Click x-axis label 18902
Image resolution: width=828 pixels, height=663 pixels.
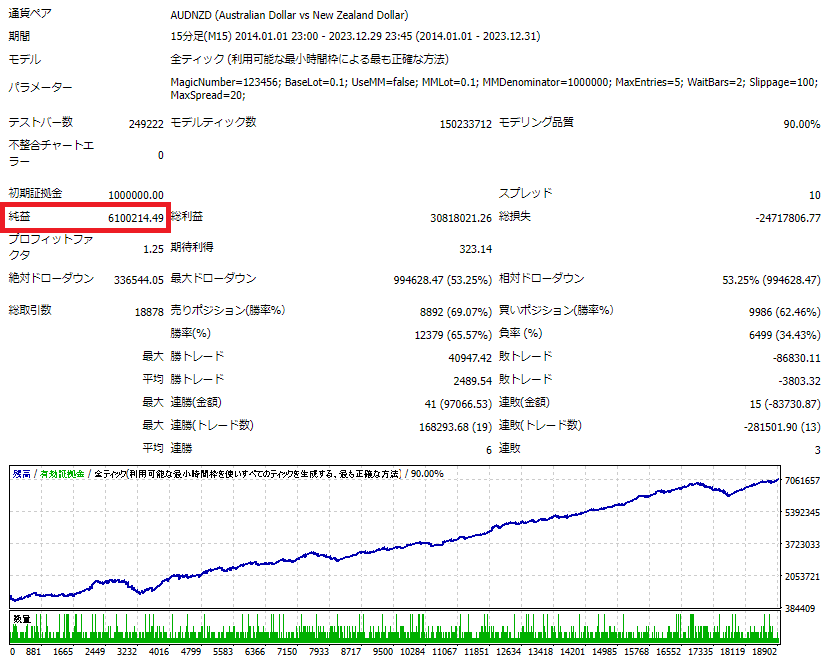coord(765,652)
